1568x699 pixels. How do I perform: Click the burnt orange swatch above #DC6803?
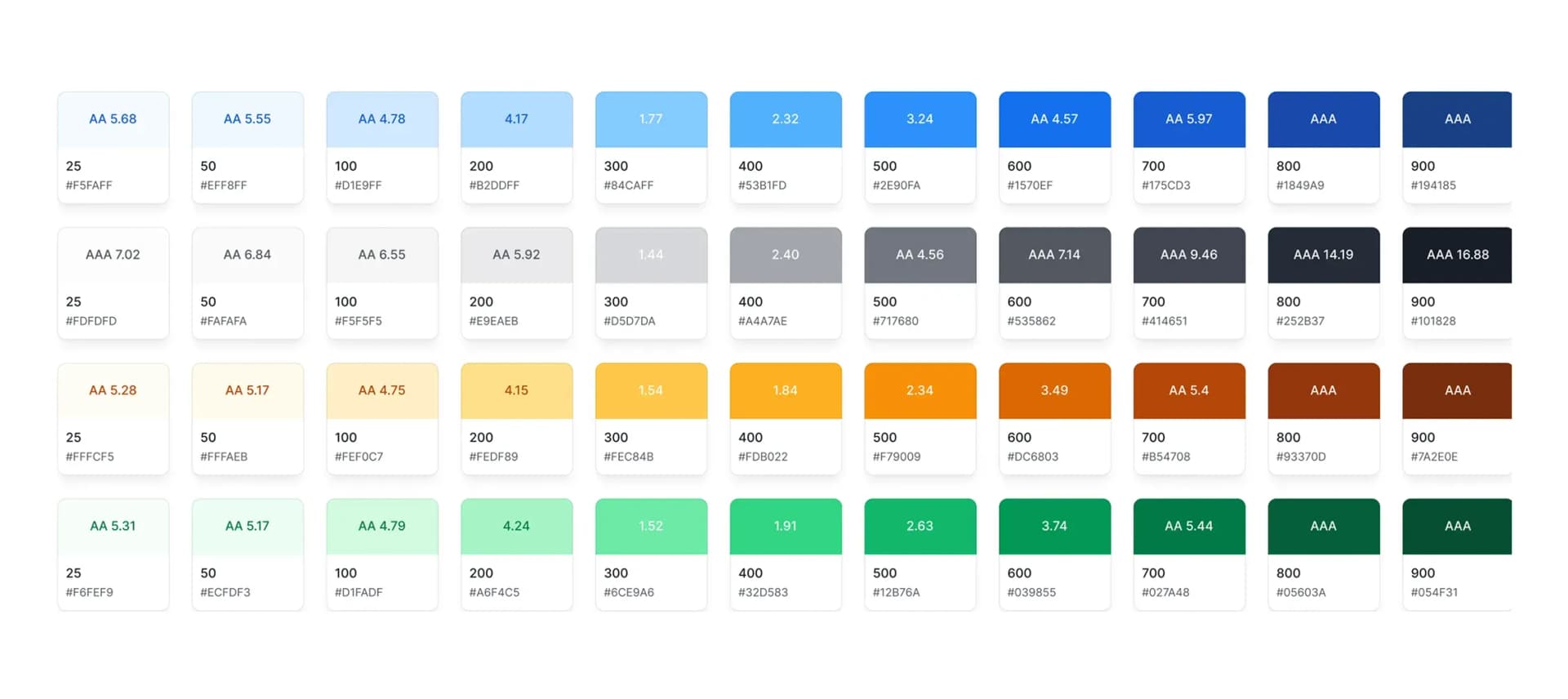1054,390
